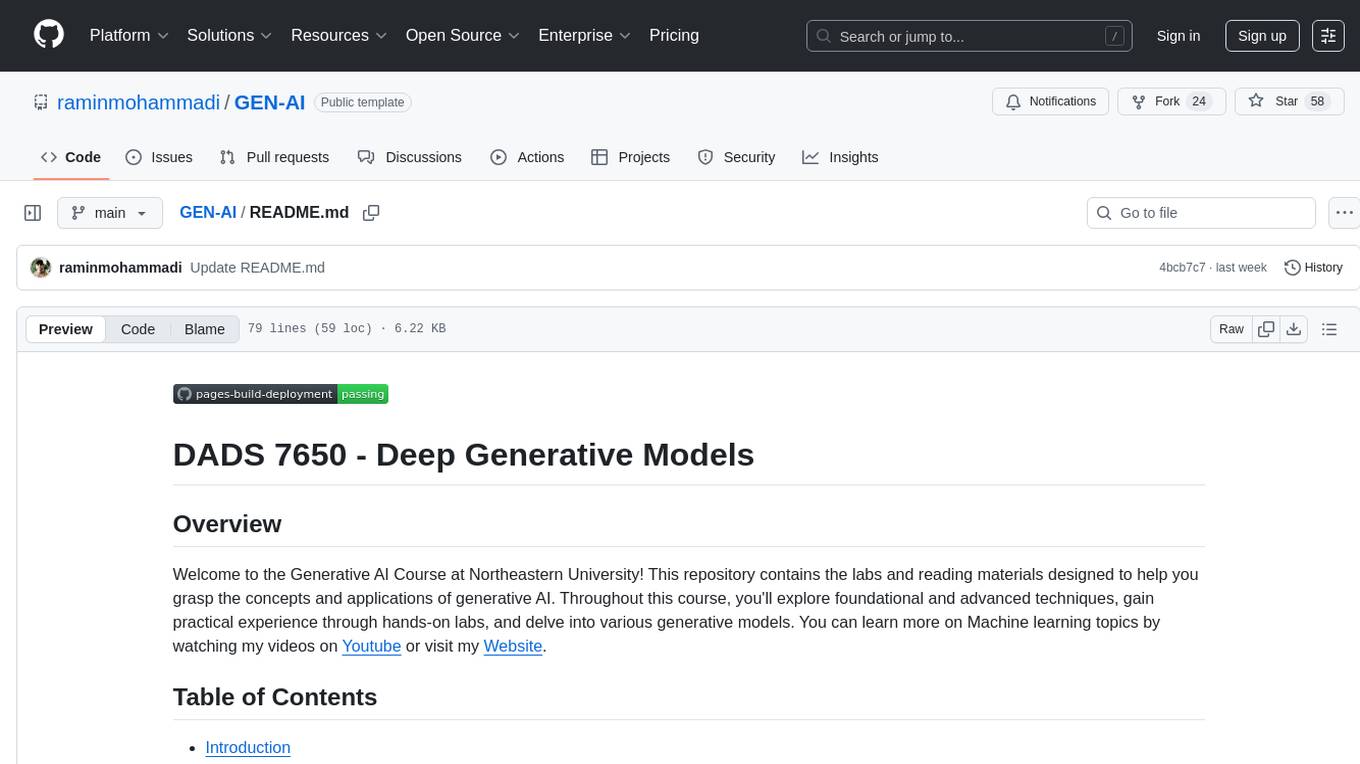Open the document outline panel

1329,329
